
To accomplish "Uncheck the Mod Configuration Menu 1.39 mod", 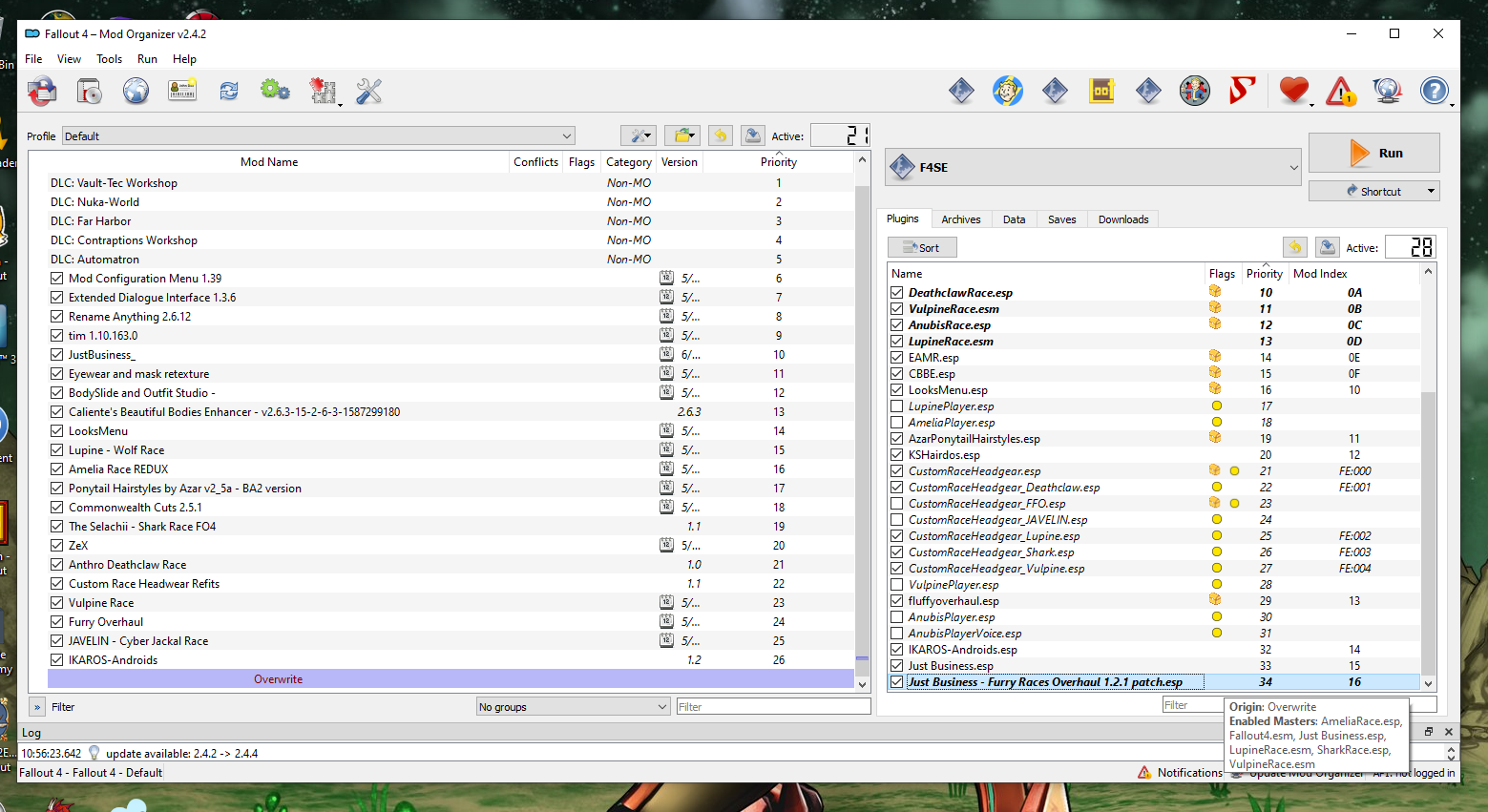I will click(x=57, y=279).
